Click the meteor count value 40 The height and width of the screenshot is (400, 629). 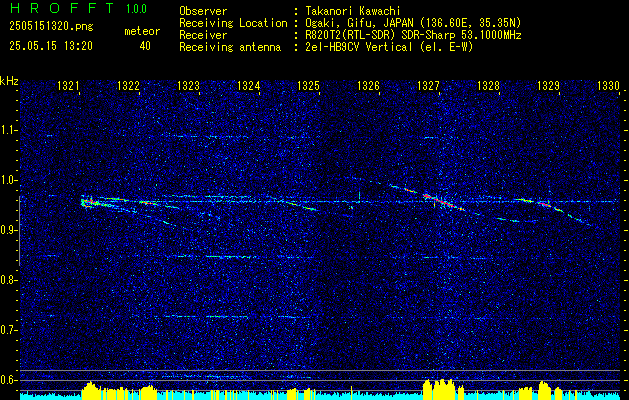pos(145,46)
